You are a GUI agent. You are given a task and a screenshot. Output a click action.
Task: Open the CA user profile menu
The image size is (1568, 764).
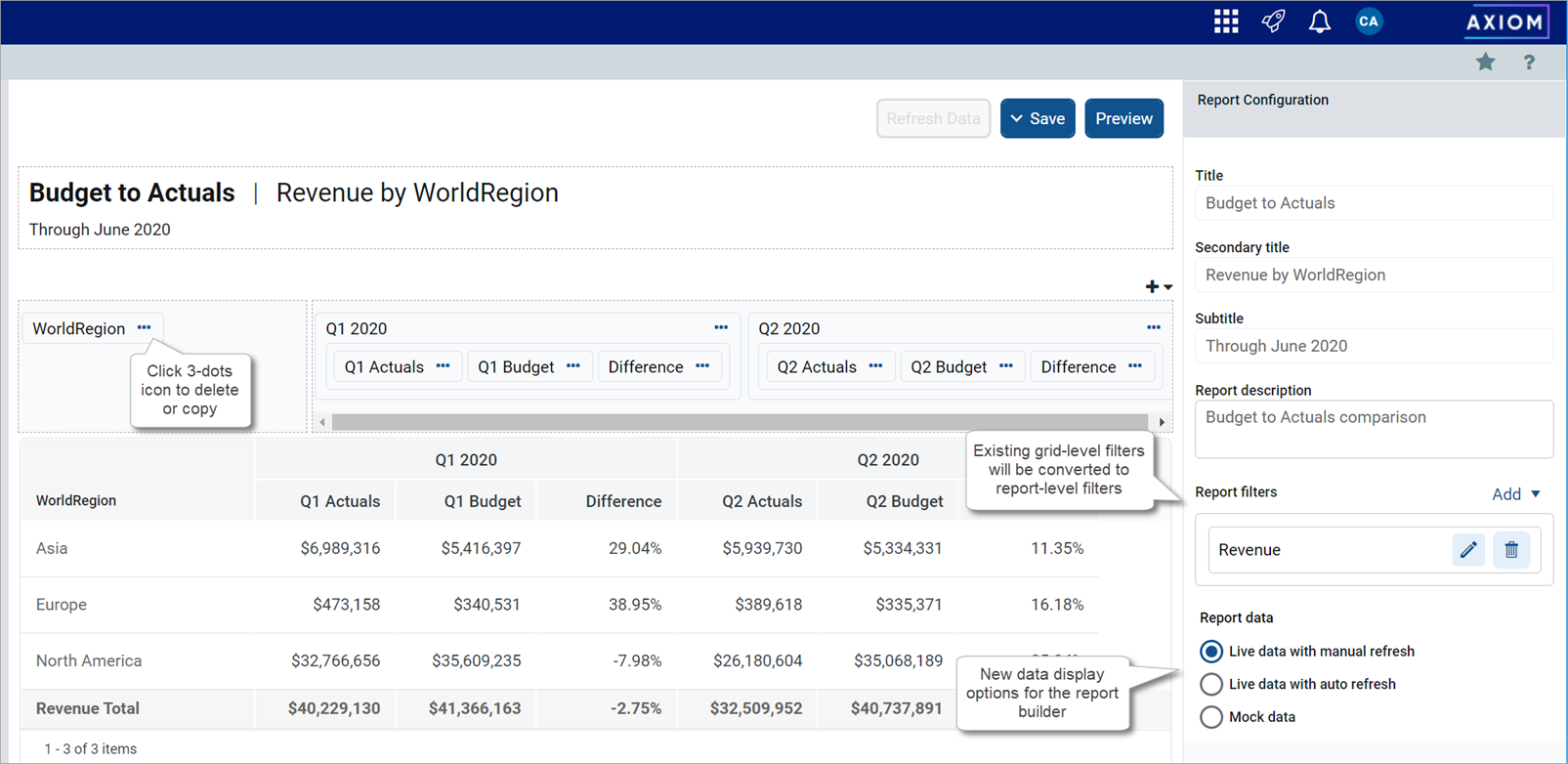[1369, 21]
